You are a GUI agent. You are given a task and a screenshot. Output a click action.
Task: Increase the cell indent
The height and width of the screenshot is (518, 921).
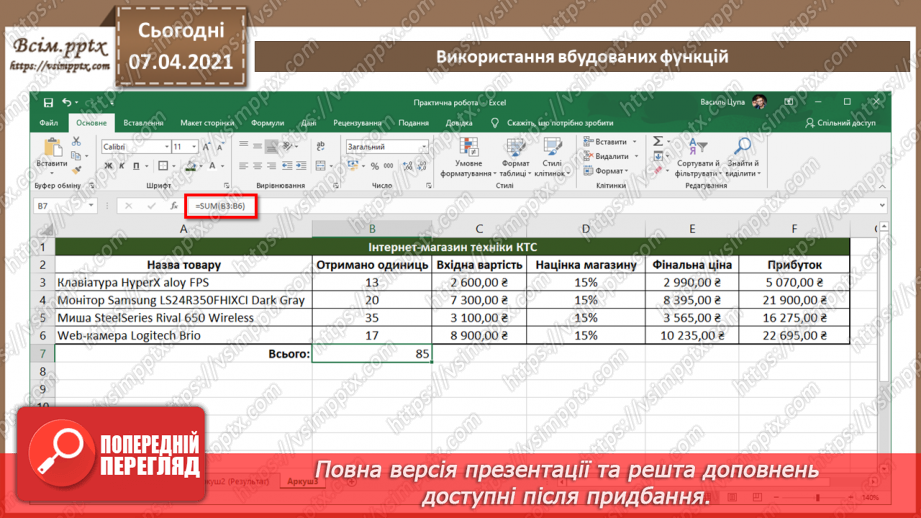[301, 166]
